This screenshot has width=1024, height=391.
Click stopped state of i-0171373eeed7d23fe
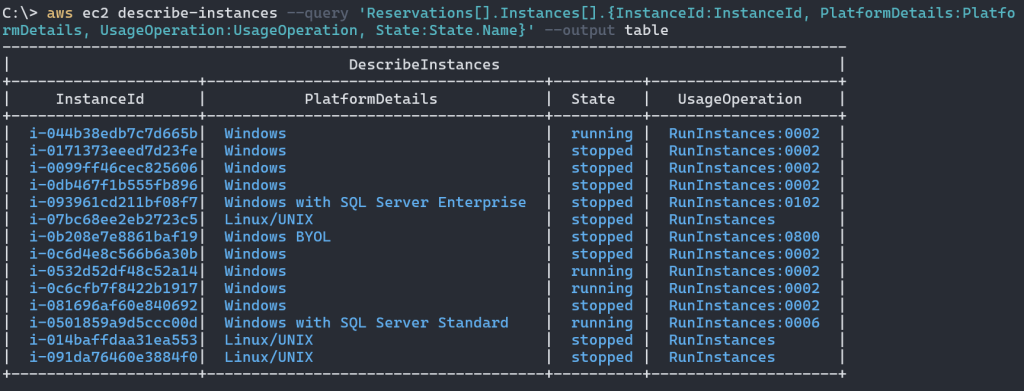tap(602, 151)
